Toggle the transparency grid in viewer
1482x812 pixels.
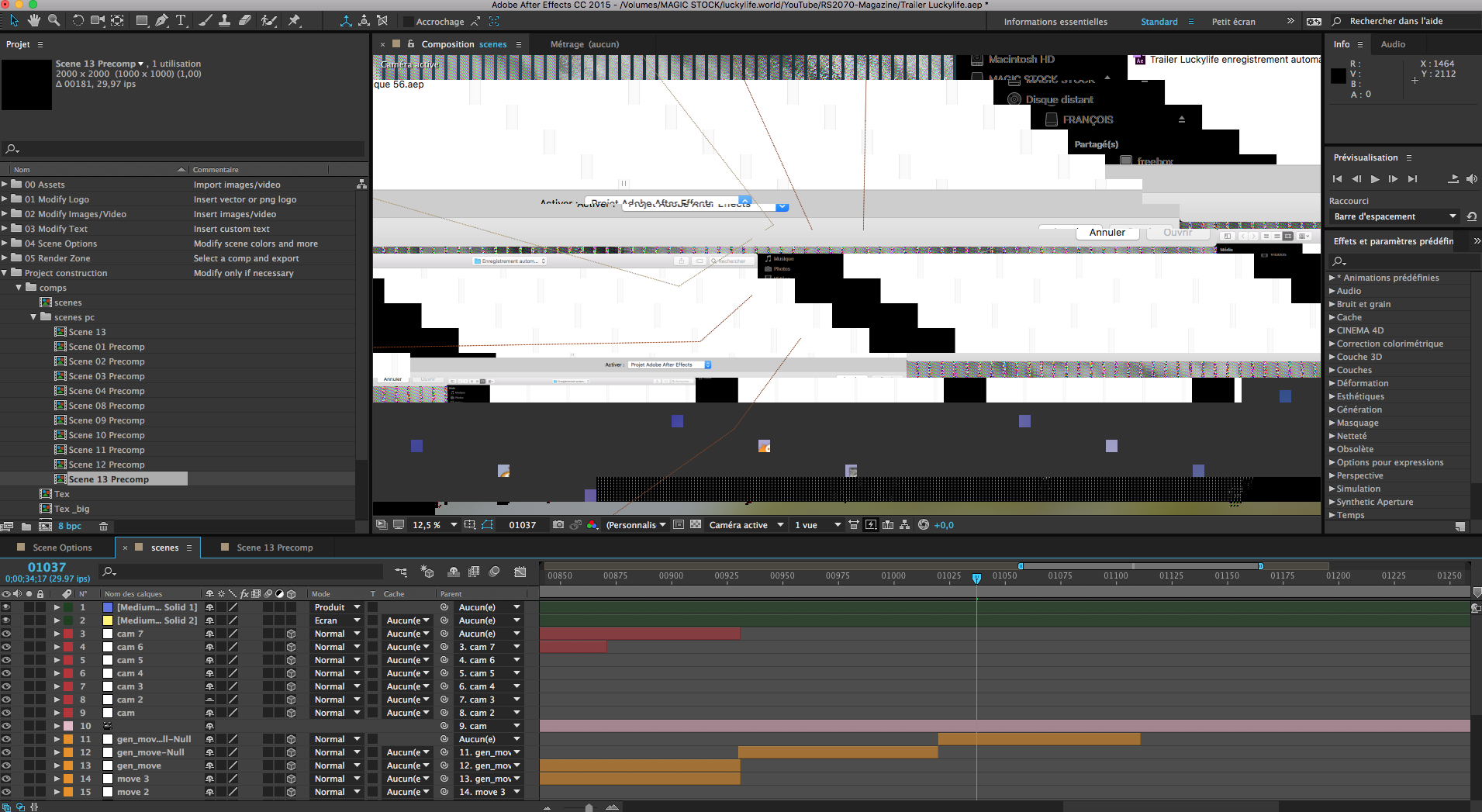tap(696, 525)
